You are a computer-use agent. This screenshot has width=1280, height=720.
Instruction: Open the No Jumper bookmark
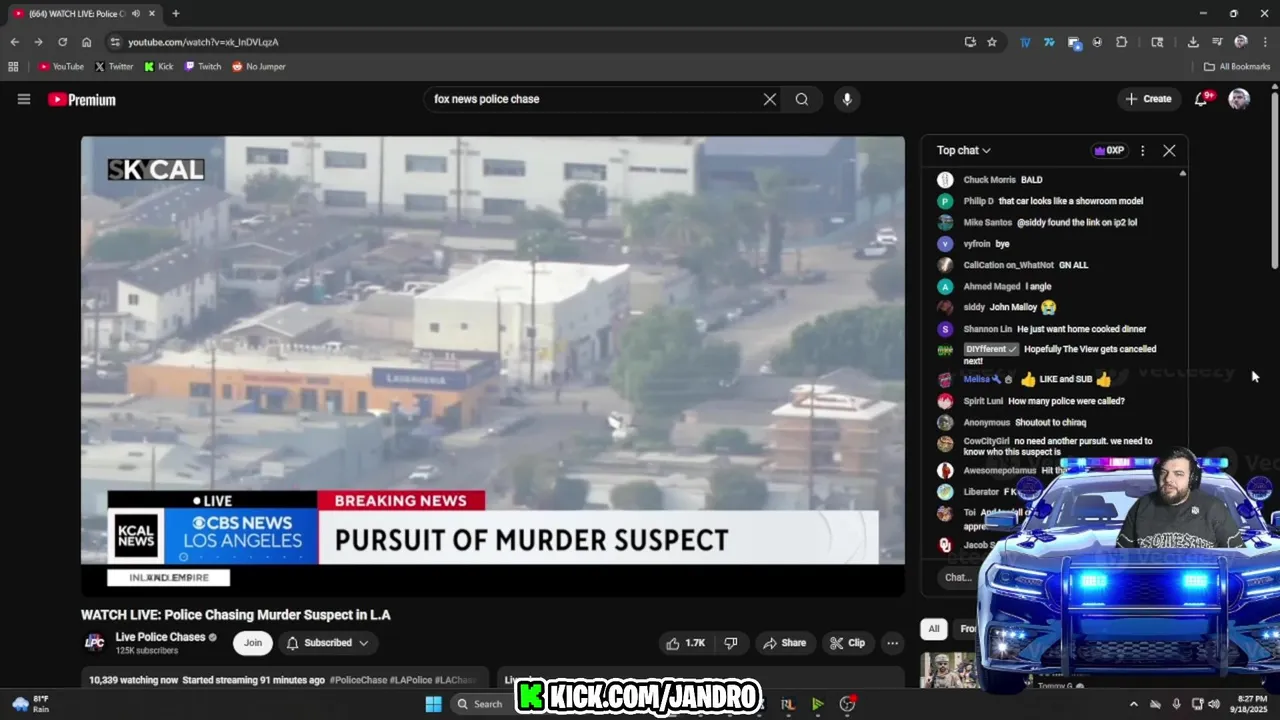tap(259, 67)
